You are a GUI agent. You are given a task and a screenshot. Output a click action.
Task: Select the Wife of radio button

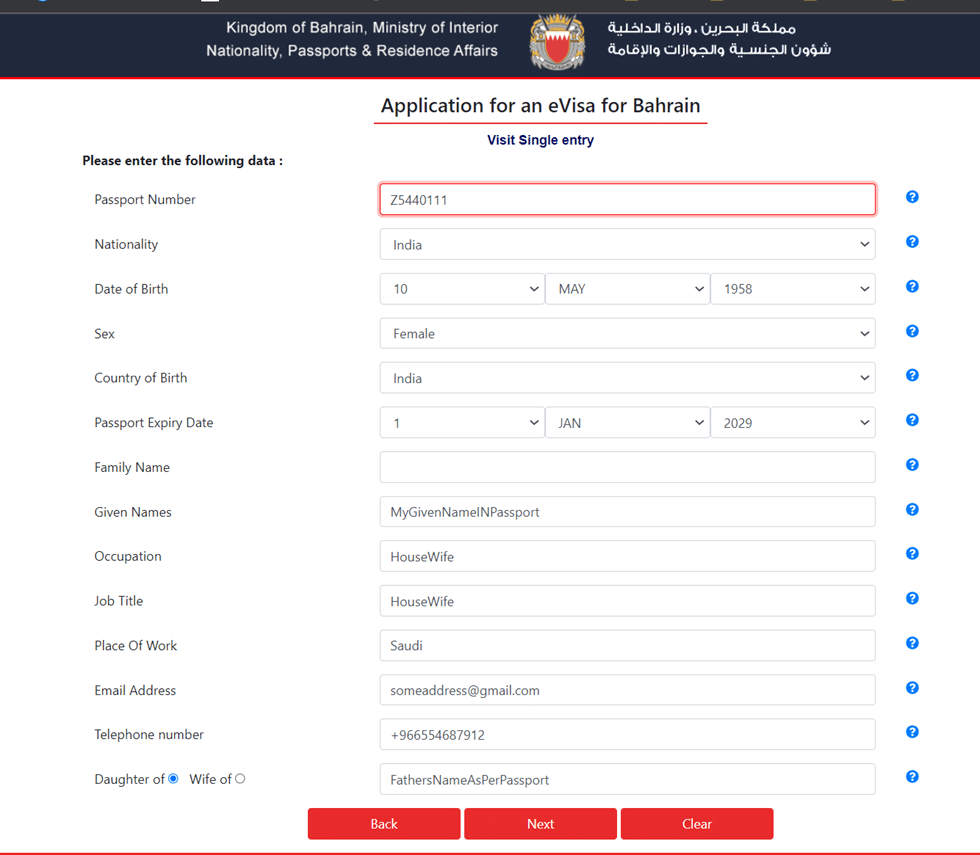coord(239,778)
